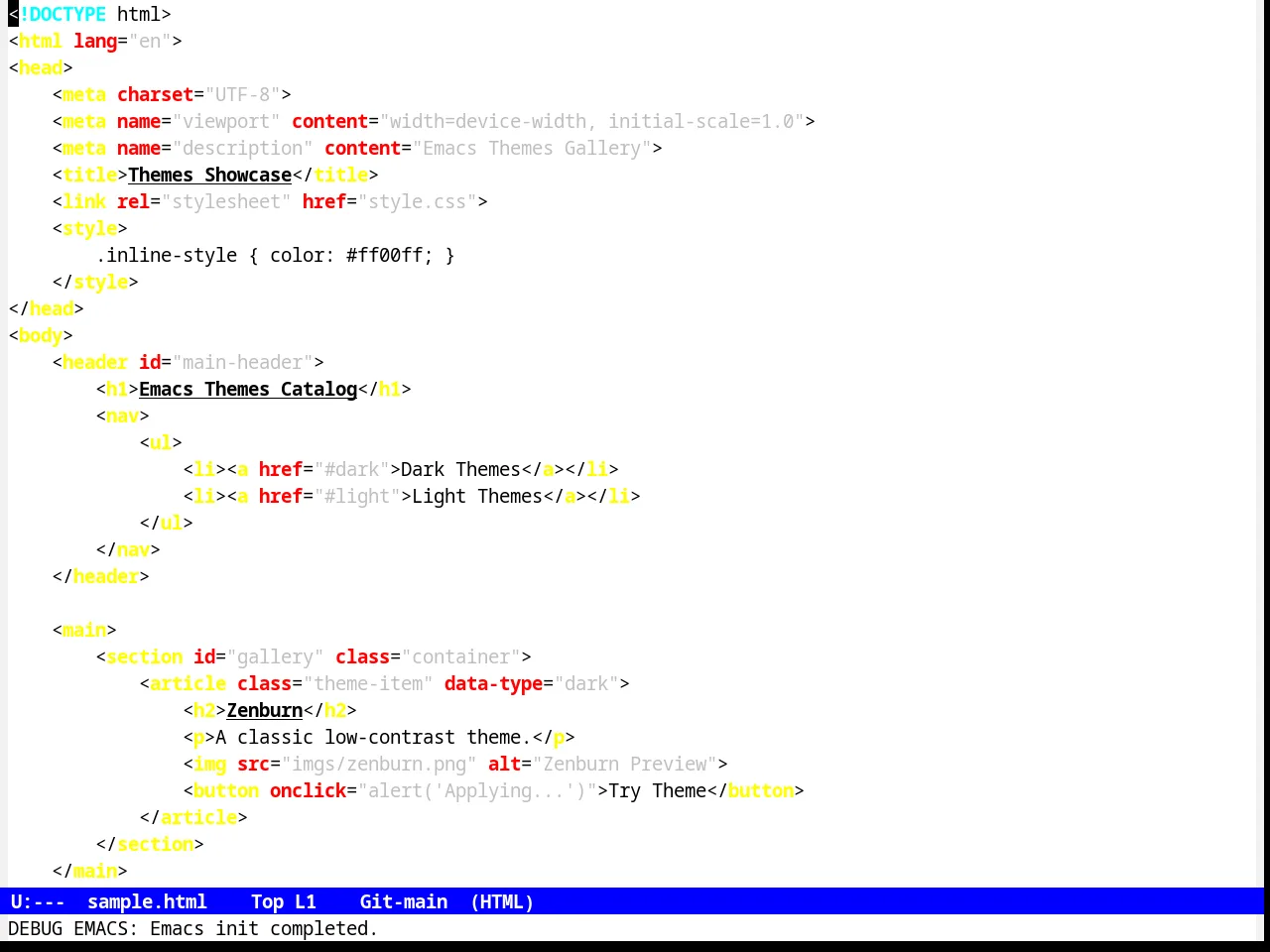Click the opening ul tag
This screenshot has height=952, width=1270.
click(x=161, y=442)
